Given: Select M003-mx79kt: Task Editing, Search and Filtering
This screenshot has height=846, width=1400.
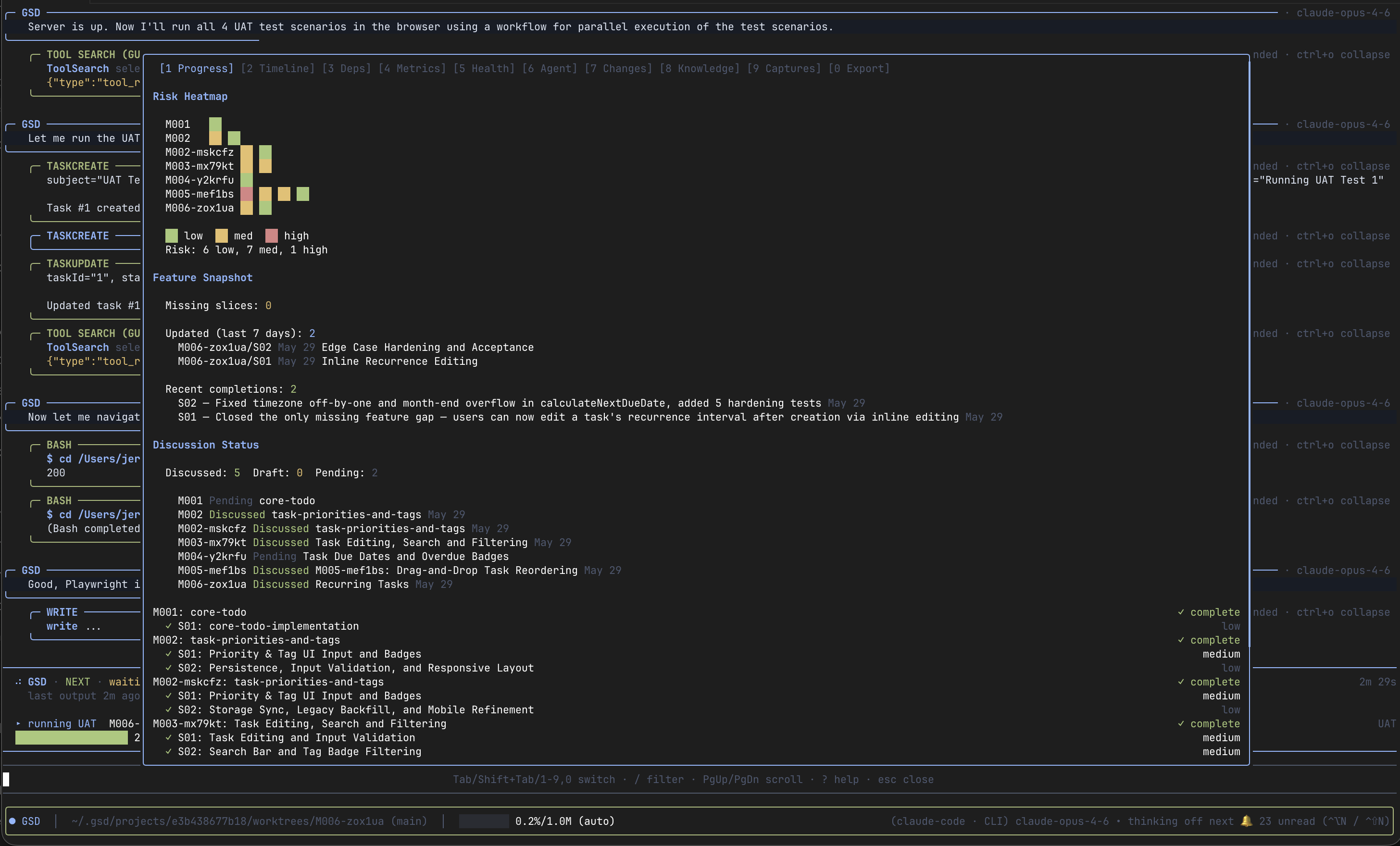Looking at the screenshot, I should pyautogui.click(x=696, y=724).
